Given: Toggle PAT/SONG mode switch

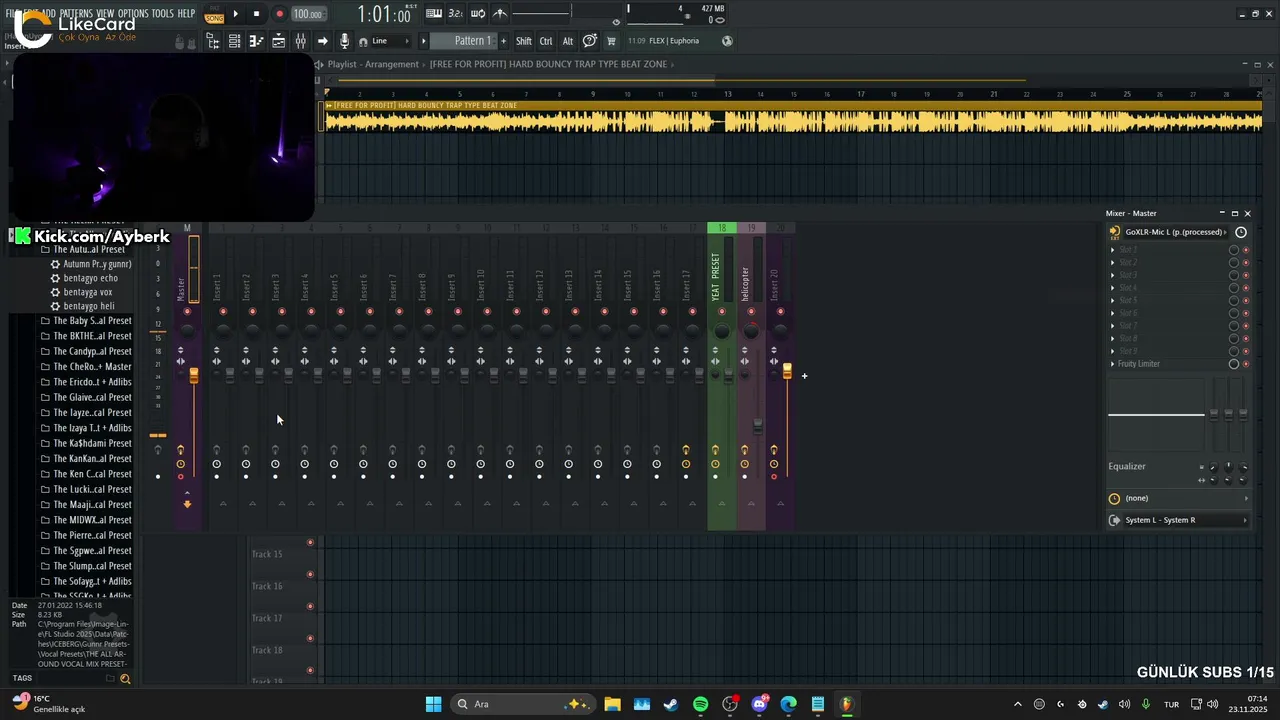Looking at the screenshot, I should pyautogui.click(x=214, y=14).
